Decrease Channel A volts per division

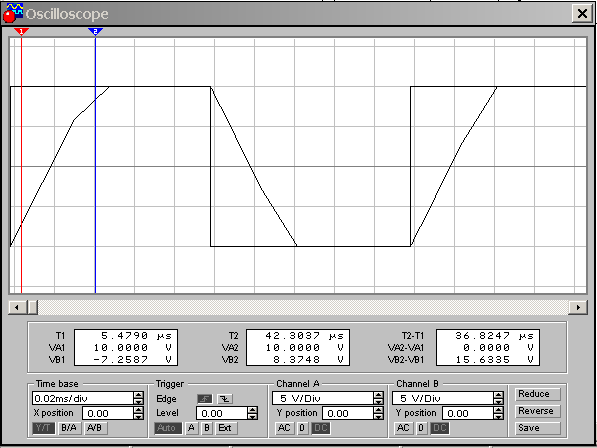(x=378, y=402)
